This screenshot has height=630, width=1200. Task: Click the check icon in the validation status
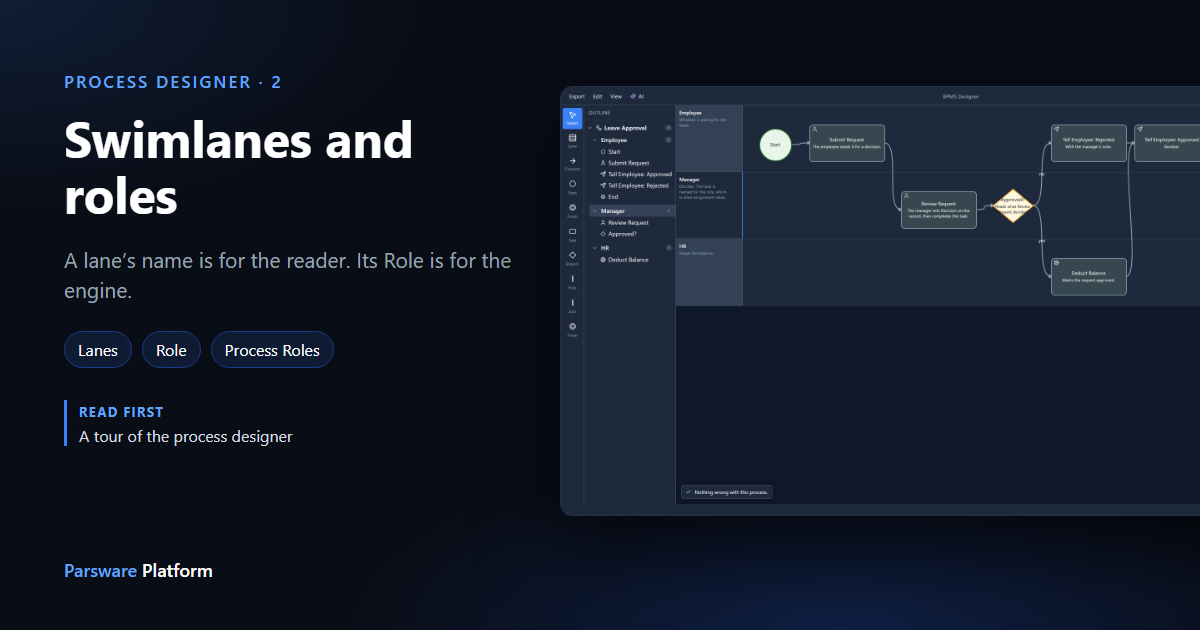[x=688, y=492]
